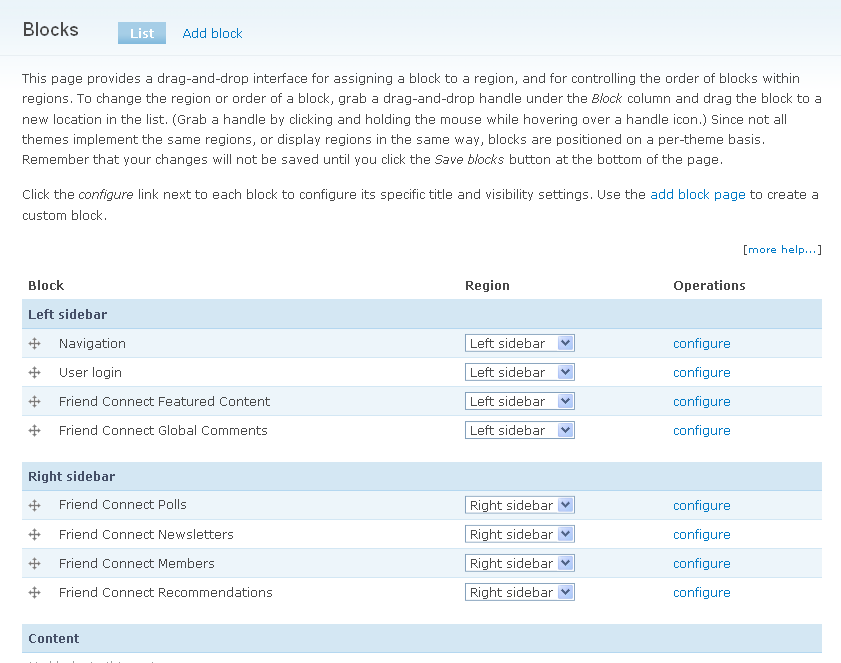Image resolution: width=841 pixels, height=663 pixels.
Task: Open the Add block tab
Action: click(x=212, y=33)
